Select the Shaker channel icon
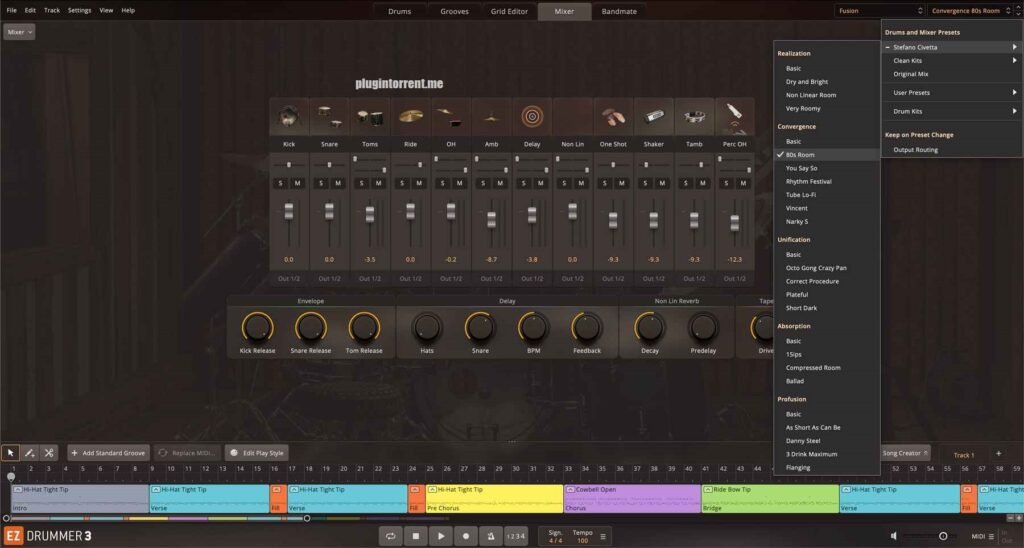Viewport: 1024px width, 548px height. pos(653,117)
